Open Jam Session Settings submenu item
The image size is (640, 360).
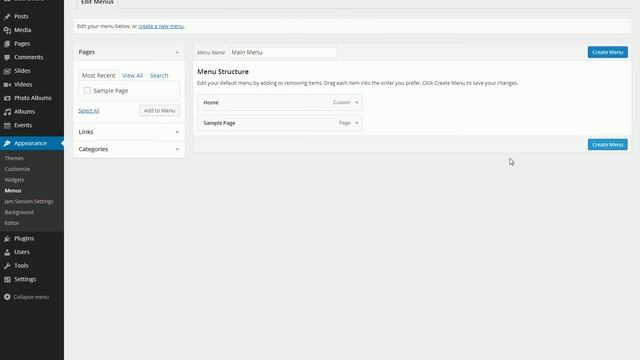pos(29,202)
